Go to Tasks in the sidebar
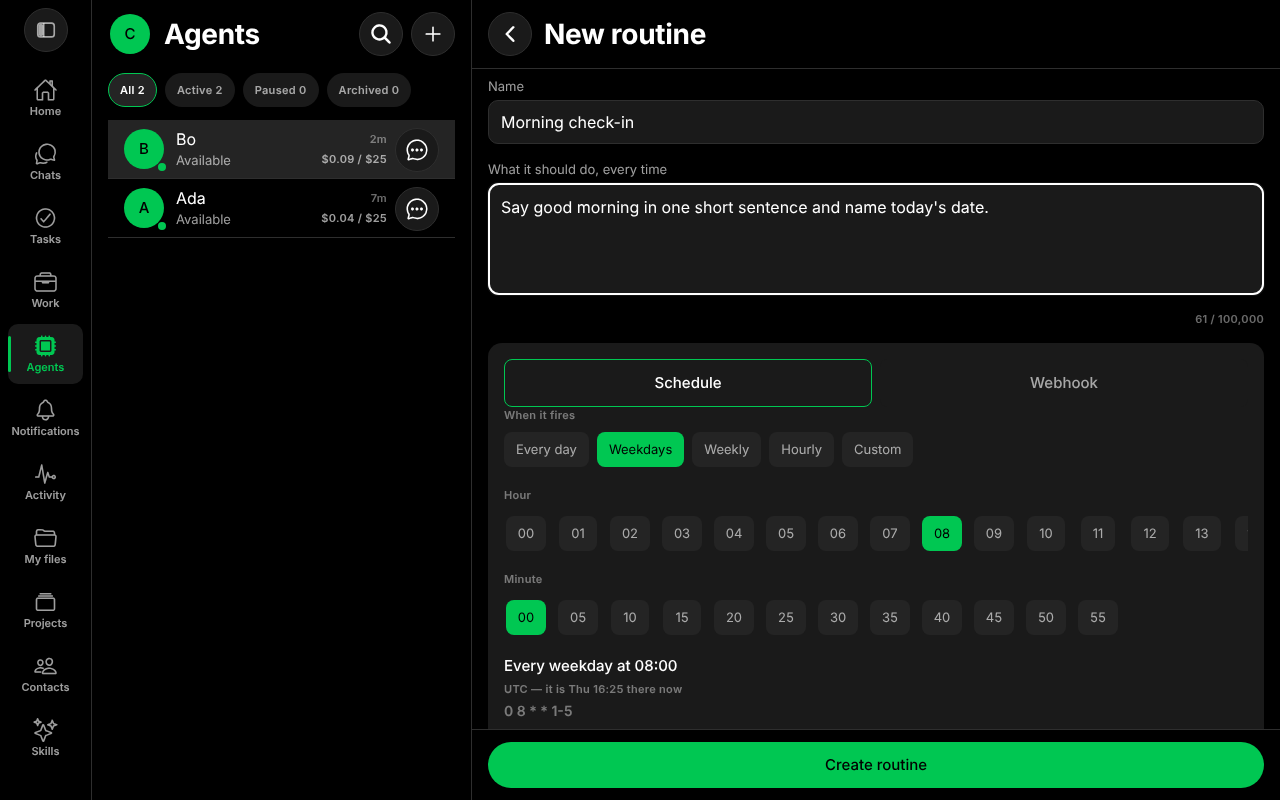This screenshot has height=800, width=1280. pyautogui.click(x=45, y=226)
